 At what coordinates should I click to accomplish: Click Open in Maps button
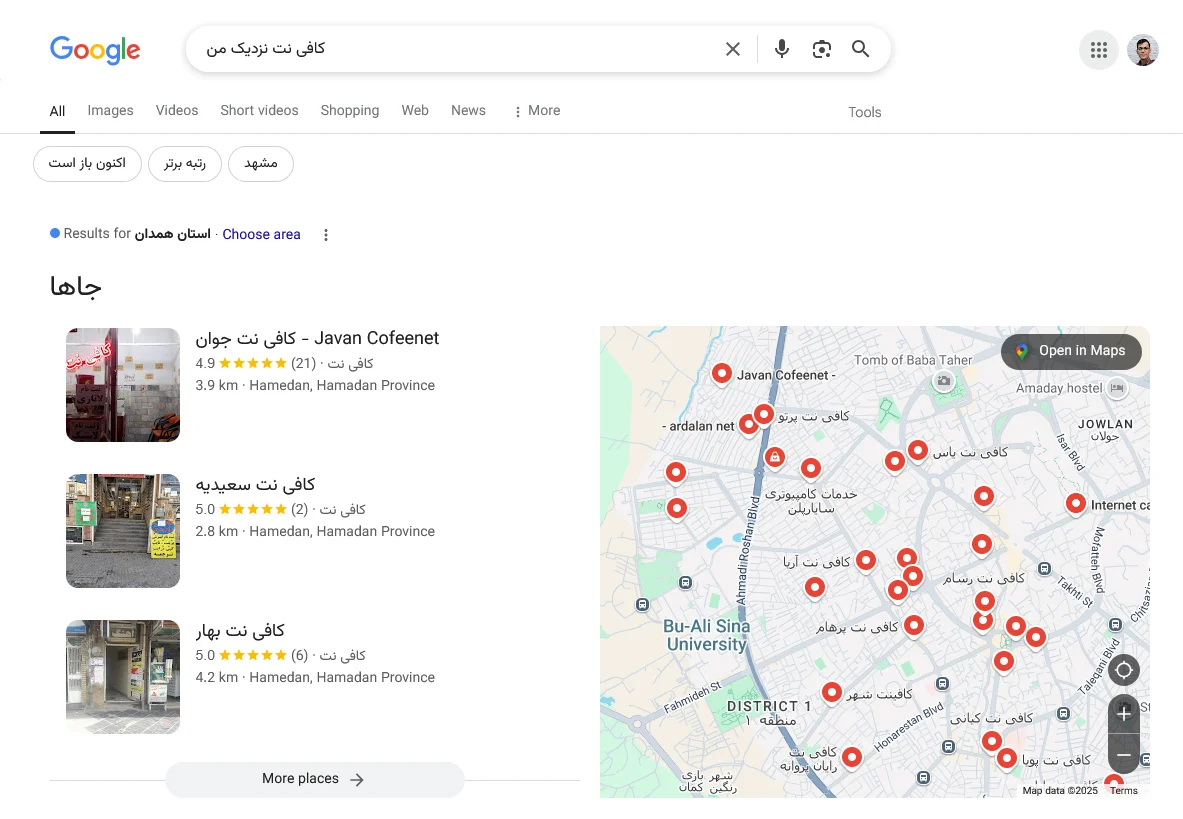(x=1071, y=351)
